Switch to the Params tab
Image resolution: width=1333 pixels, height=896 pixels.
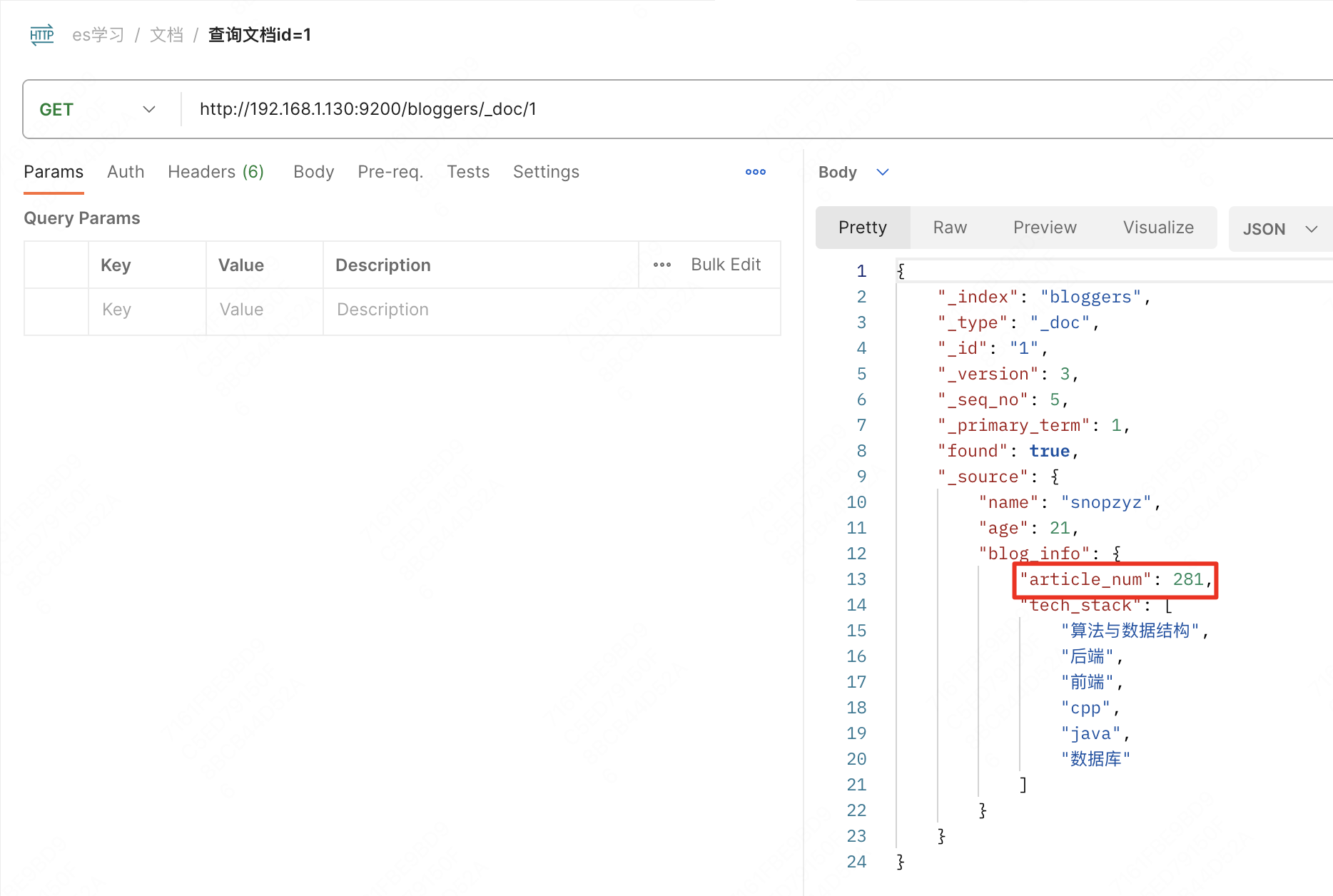tap(54, 172)
